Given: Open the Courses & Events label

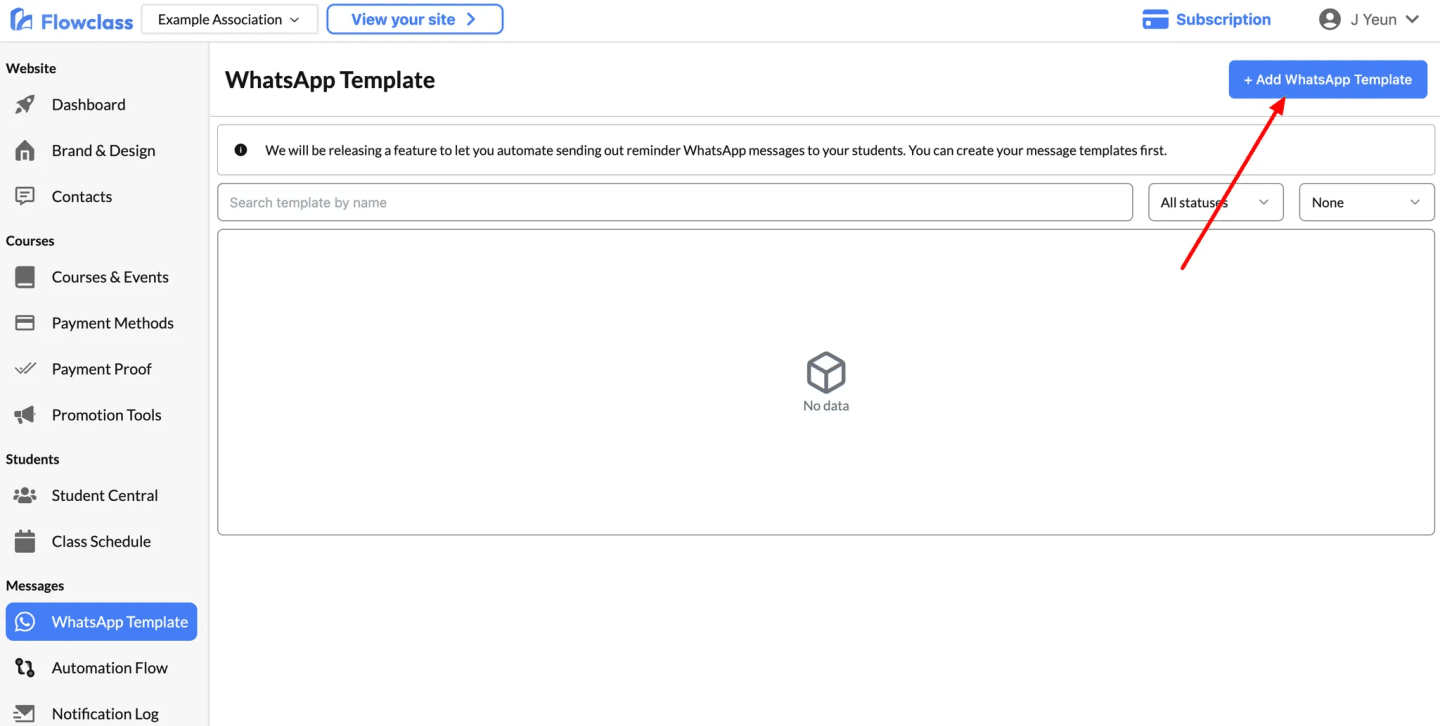Looking at the screenshot, I should tap(110, 277).
